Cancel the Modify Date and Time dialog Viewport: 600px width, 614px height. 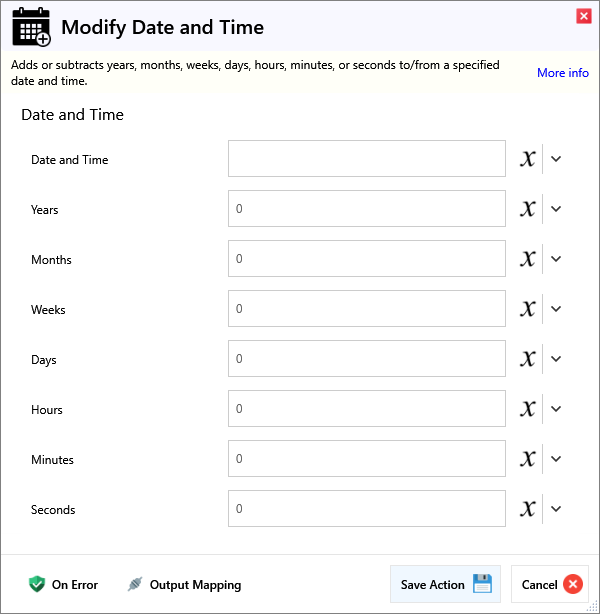[550, 585]
